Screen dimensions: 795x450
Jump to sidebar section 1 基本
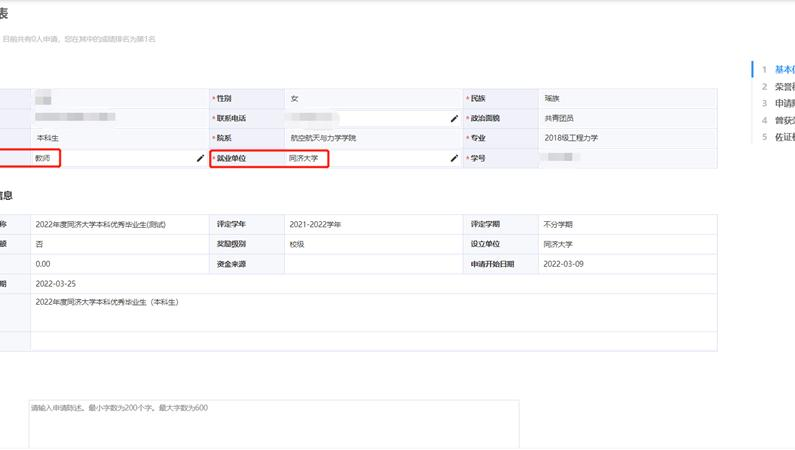[777, 69]
